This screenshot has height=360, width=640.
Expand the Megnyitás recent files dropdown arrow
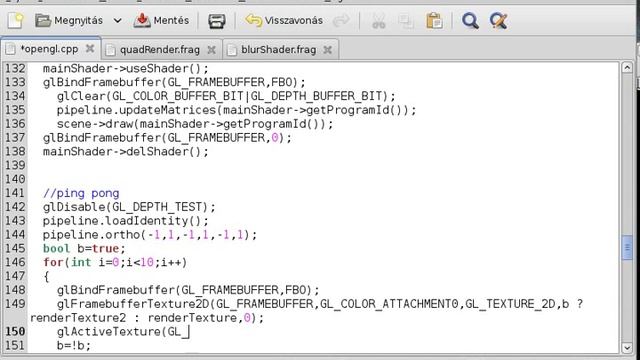click(118, 20)
